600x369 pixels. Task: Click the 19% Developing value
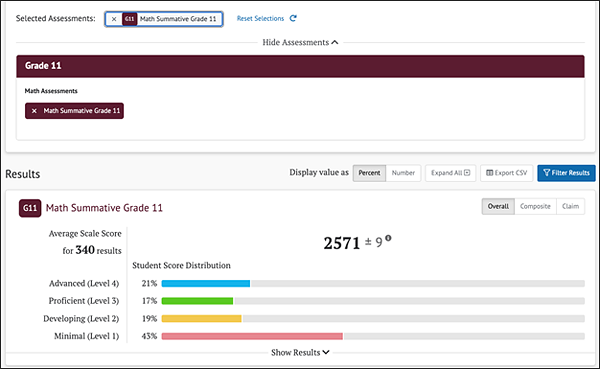tap(149, 318)
